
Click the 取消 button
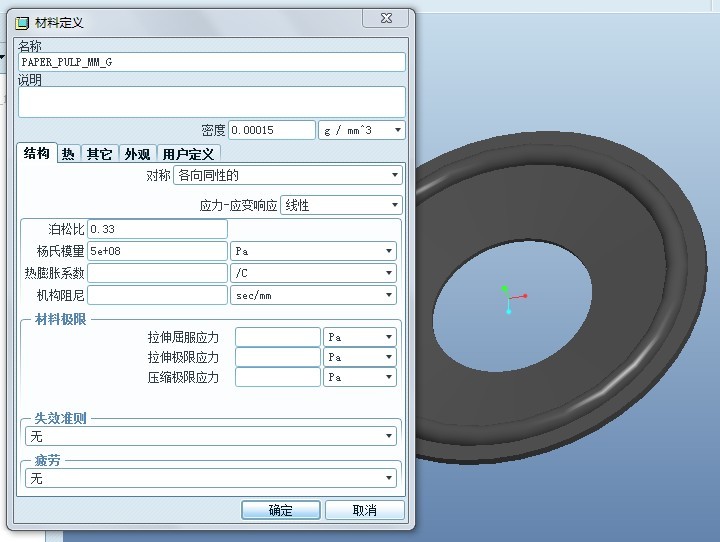point(365,510)
